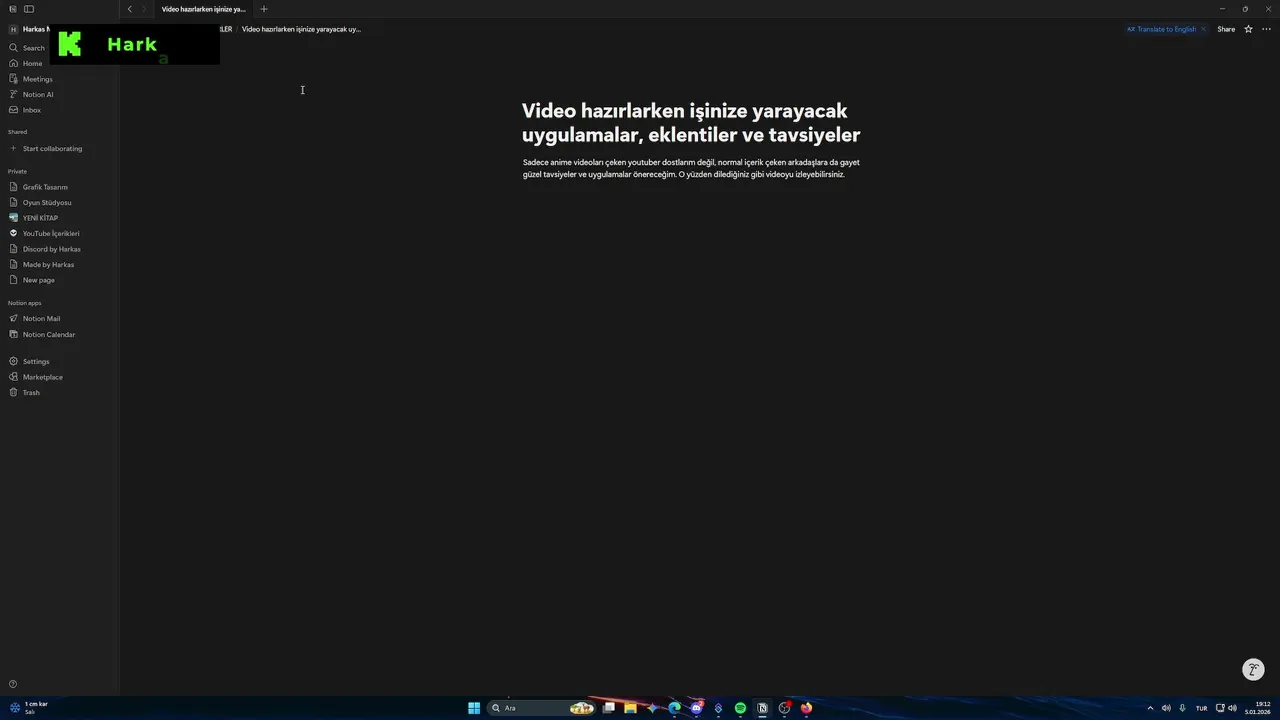The height and width of the screenshot is (720, 1280).
Task: Open the Notion AI floating button
Action: click(1253, 670)
